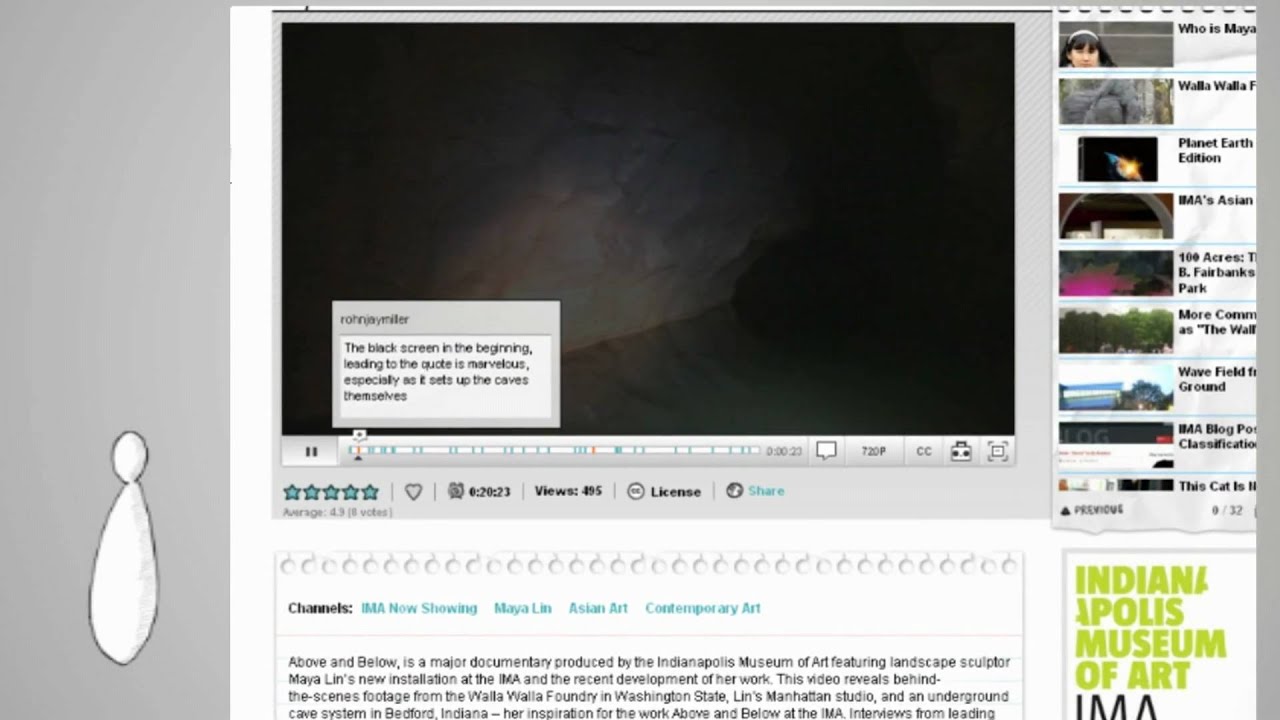1280x720 pixels.
Task: Rate the video five stars
Action: [x=370, y=492]
